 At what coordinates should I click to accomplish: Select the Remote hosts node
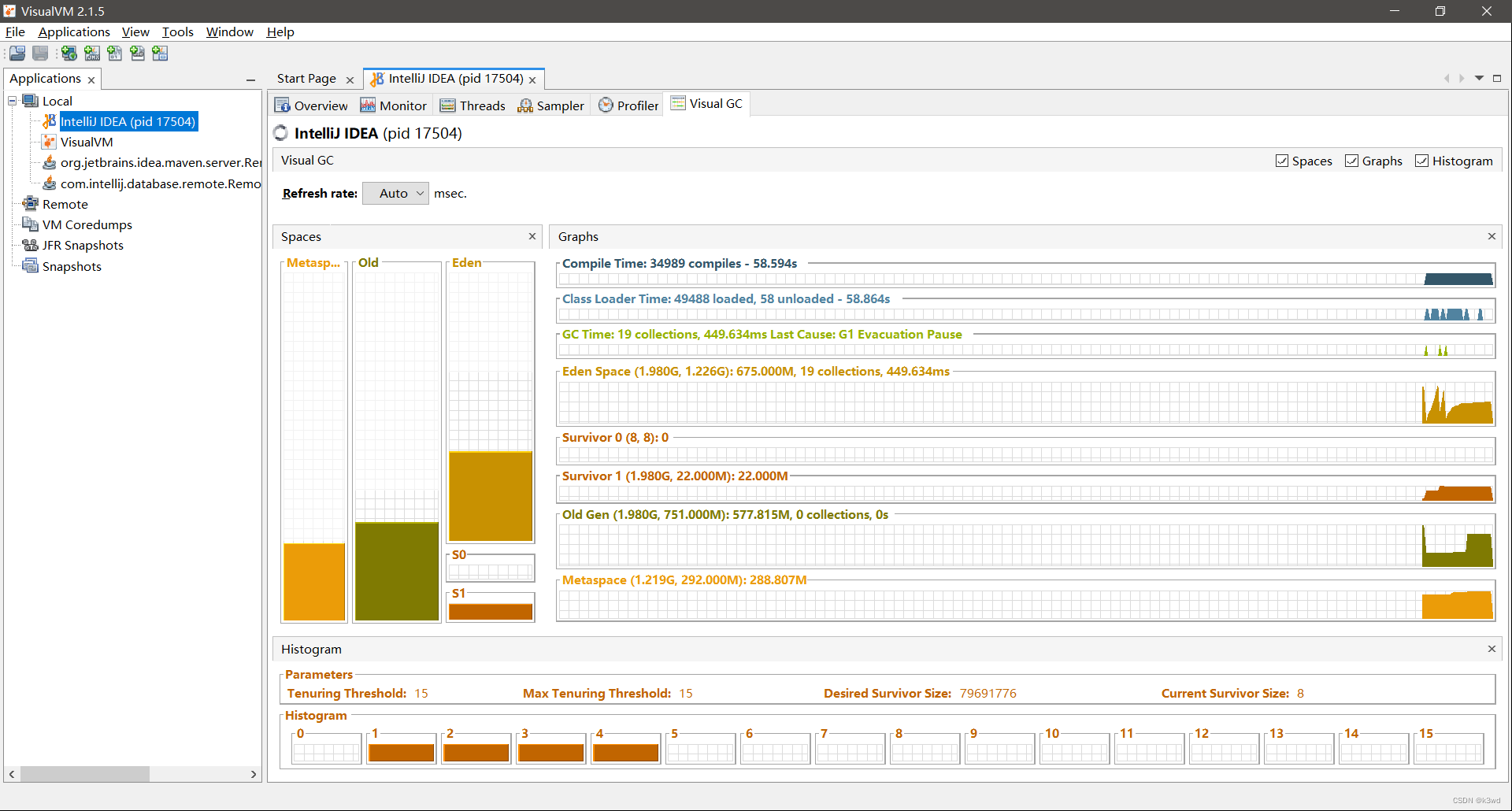(65, 205)
